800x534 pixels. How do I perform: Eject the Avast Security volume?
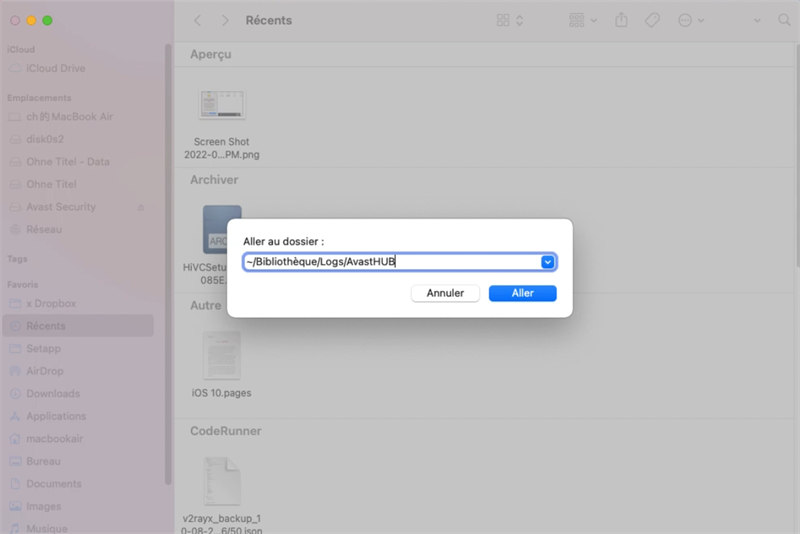click(141, 207)
